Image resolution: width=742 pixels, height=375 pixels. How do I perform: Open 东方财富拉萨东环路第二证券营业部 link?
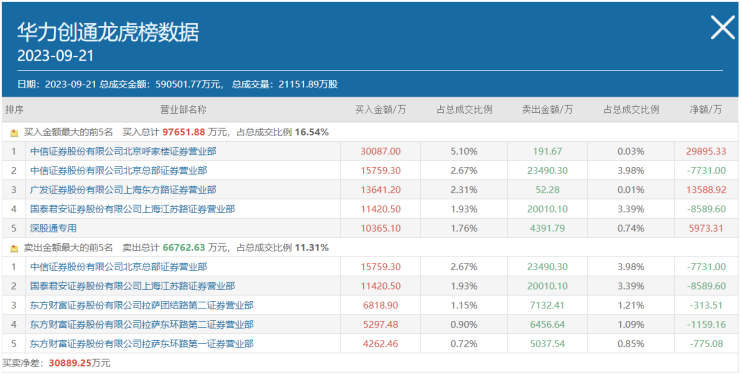coord(141,324)
